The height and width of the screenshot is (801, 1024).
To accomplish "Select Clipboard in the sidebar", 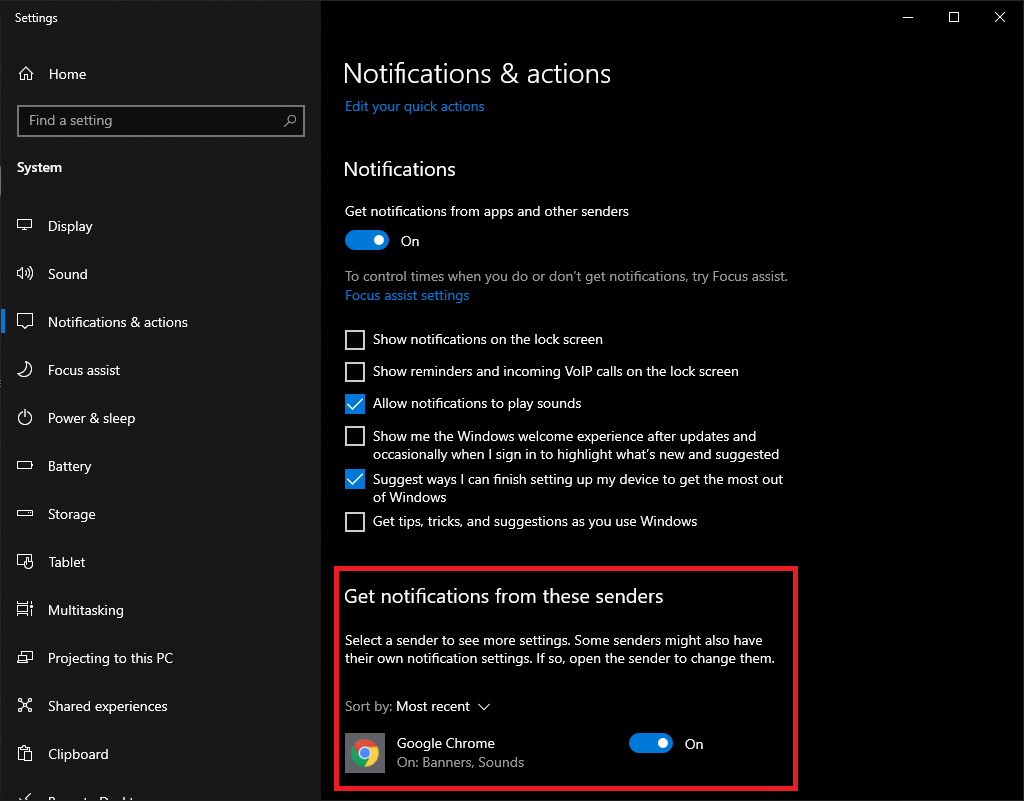I will point(78,754).
